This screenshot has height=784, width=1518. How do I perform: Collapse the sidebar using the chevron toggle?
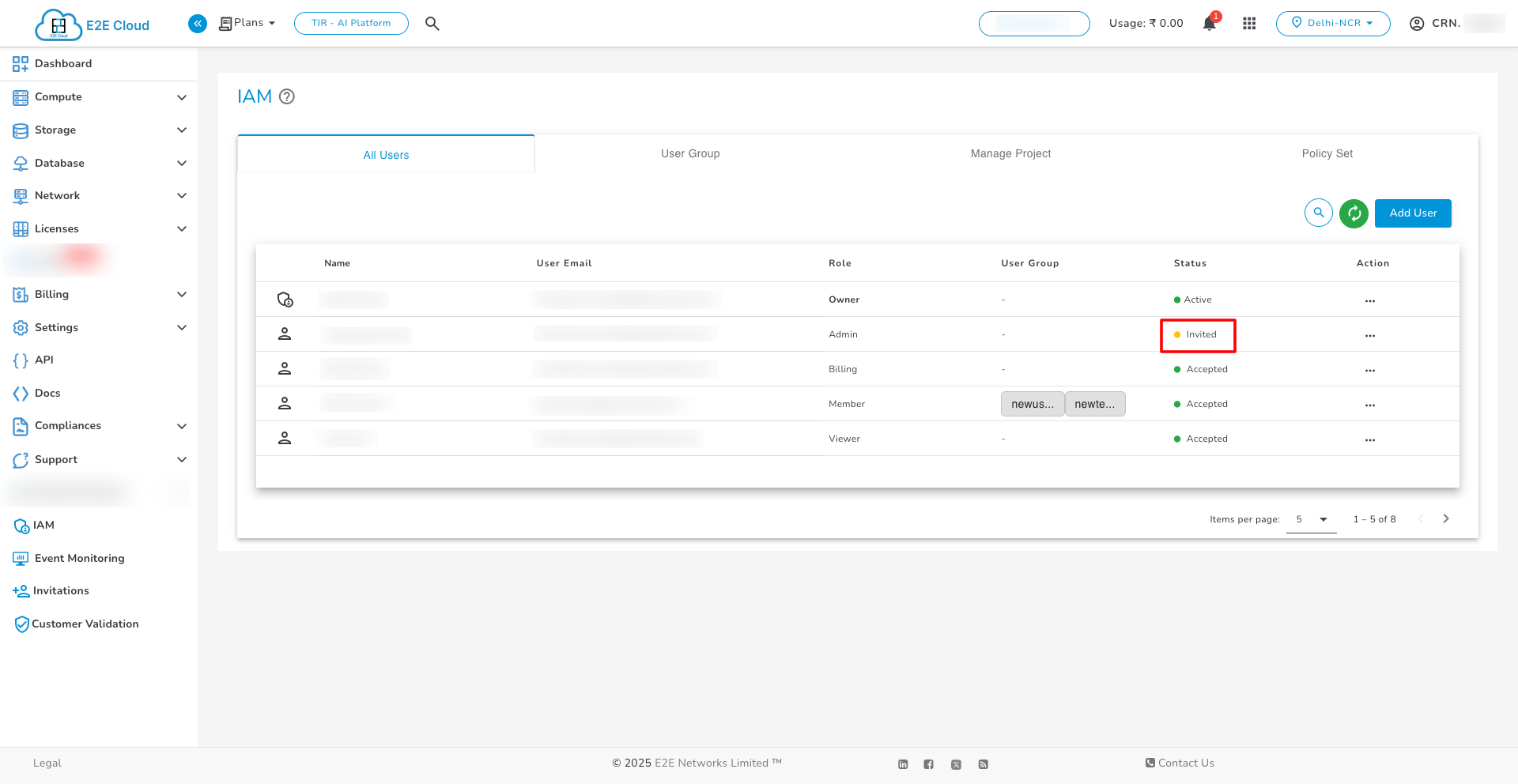click(x=198, y=23)
